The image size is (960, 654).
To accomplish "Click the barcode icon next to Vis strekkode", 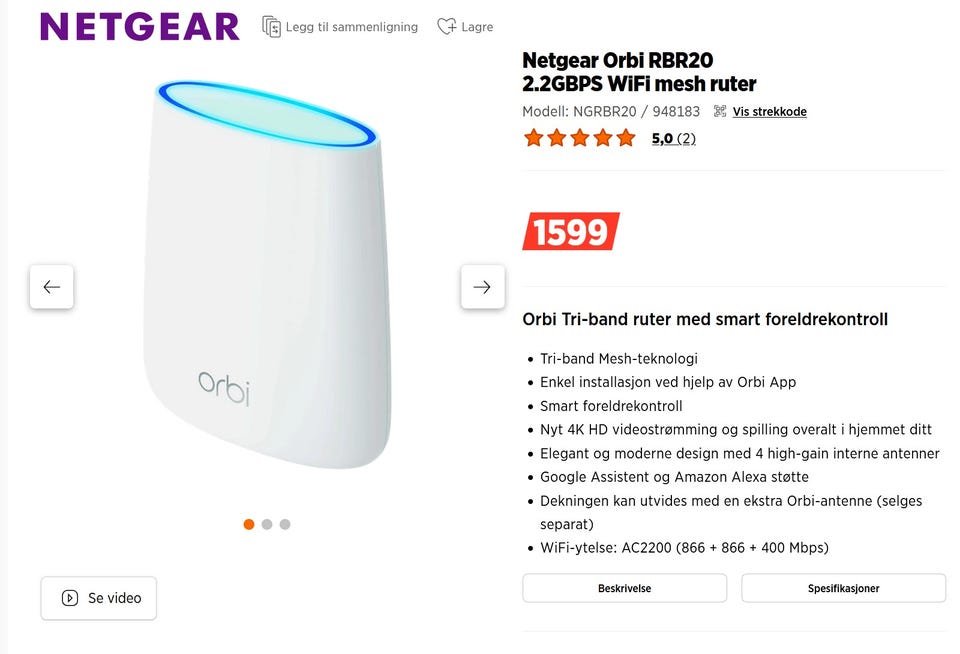I will [x=720, y=111].
